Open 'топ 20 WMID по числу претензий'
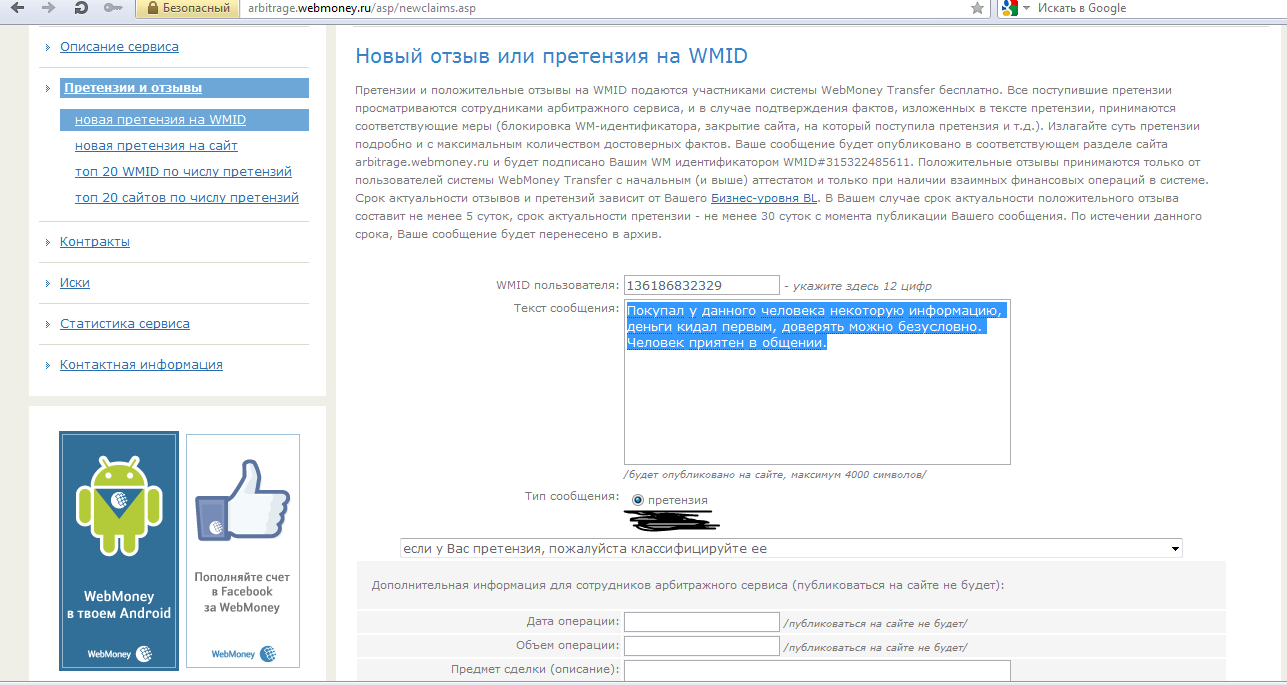 (183, 172)
